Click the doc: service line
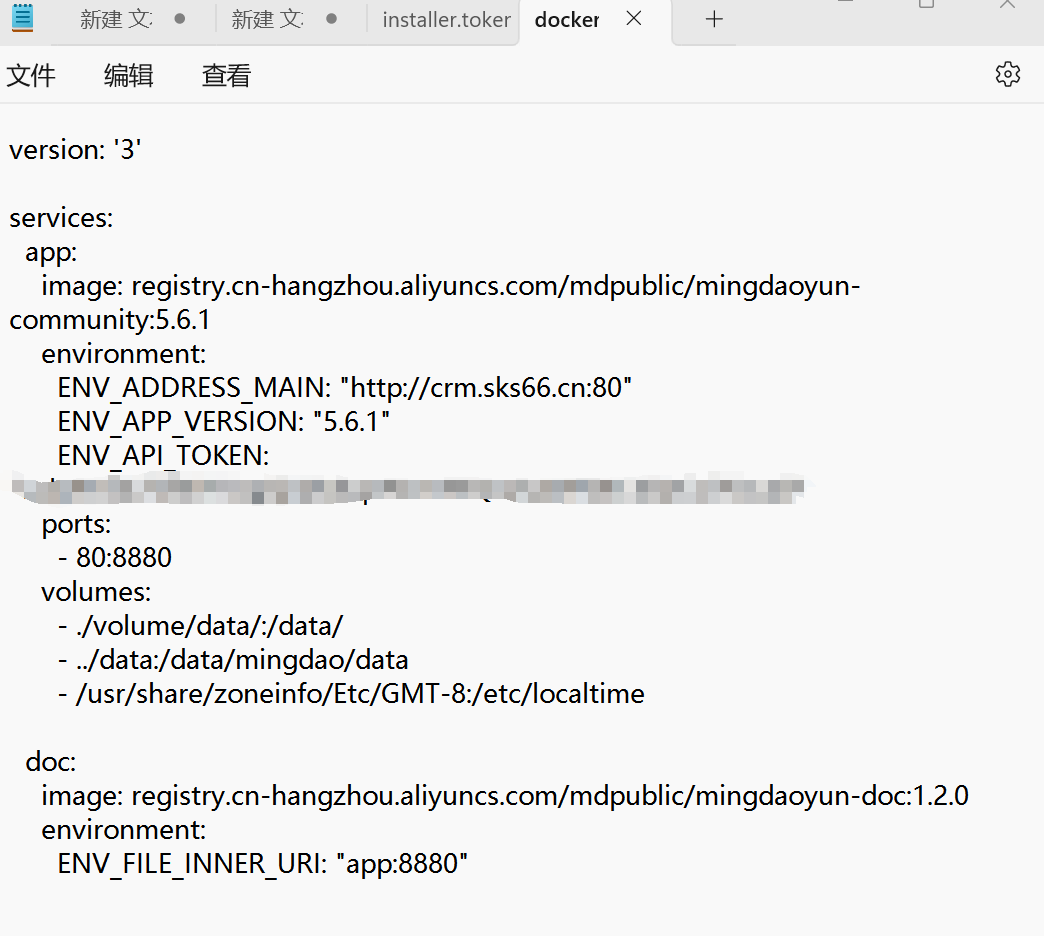1044x936 pixels. tap(51, 762)
